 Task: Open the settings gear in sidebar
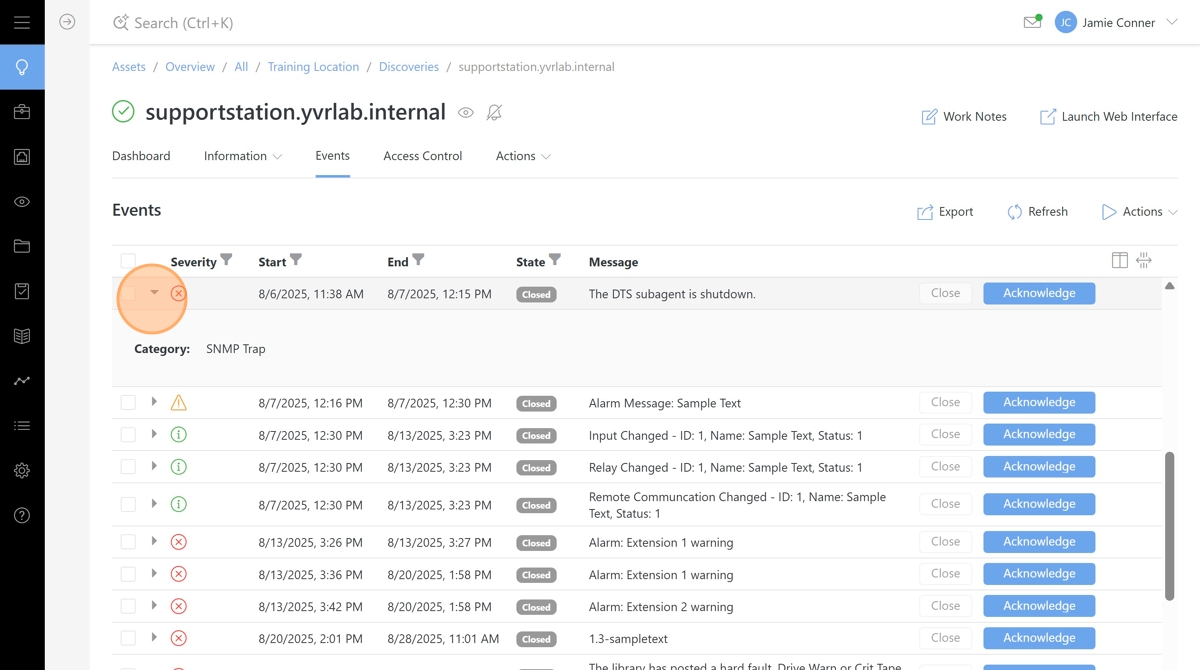(x=22, y=471)
